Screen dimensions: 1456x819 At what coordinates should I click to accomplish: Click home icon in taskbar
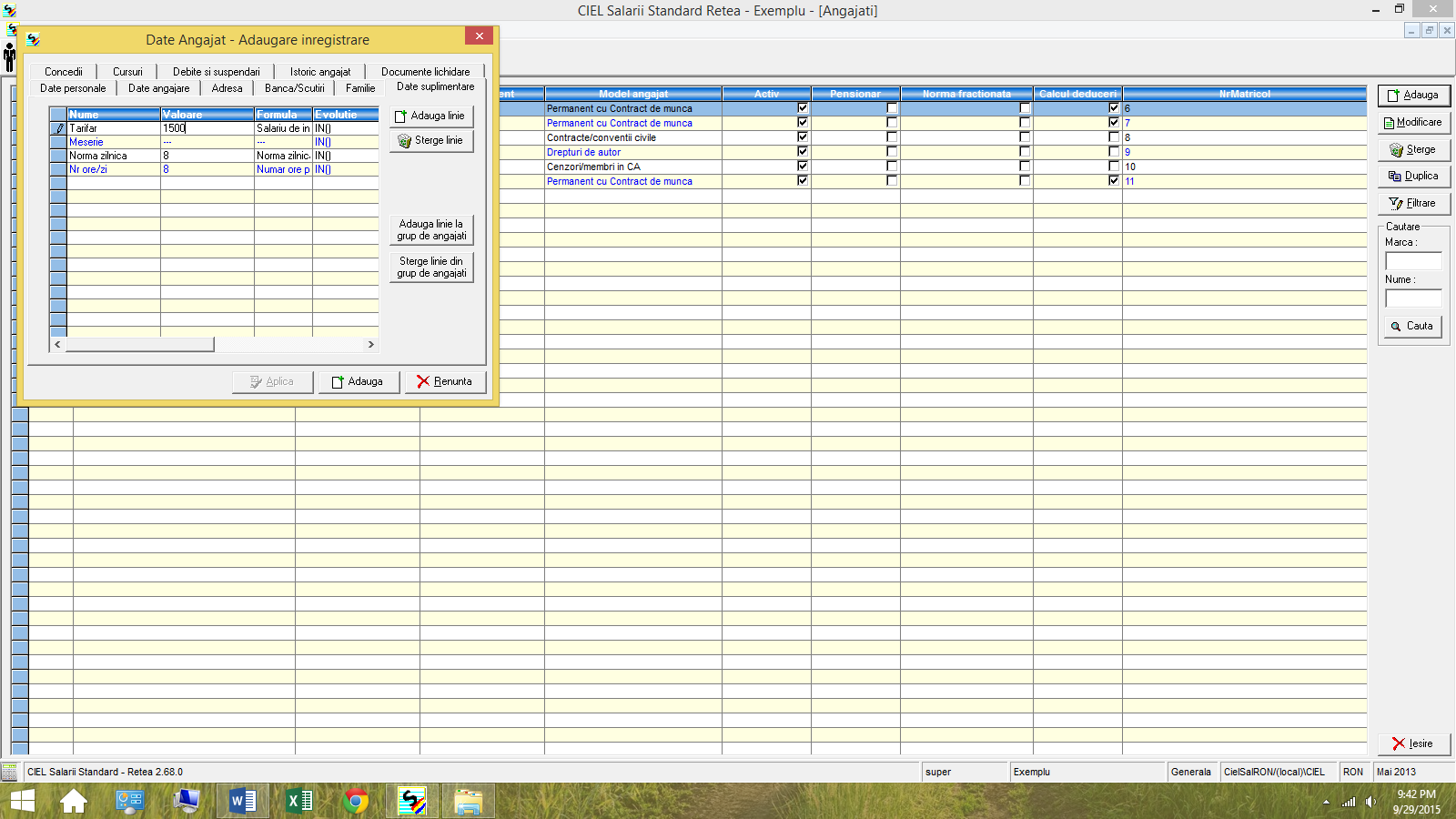(x=74, y=801)
